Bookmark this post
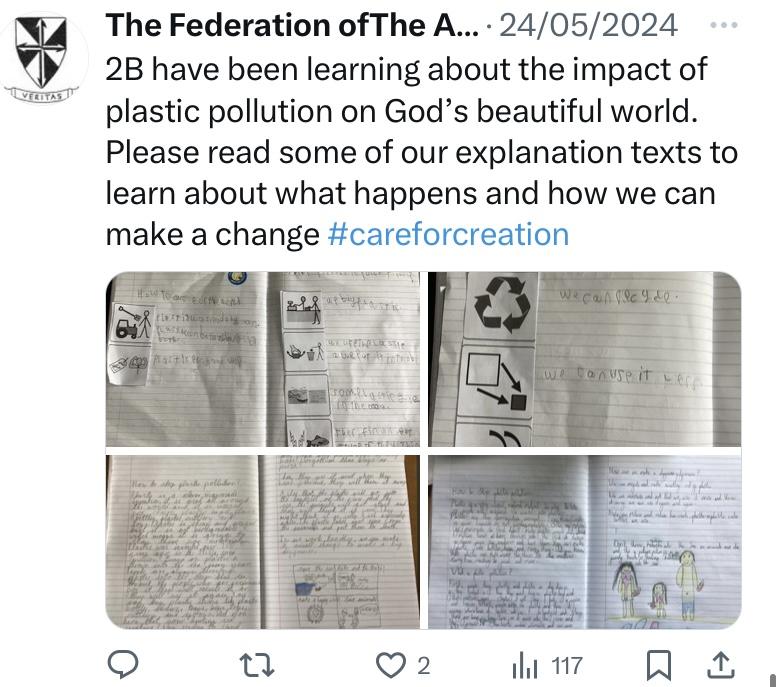The width and height of the screenshot is (781, 687). pos(659,665)
